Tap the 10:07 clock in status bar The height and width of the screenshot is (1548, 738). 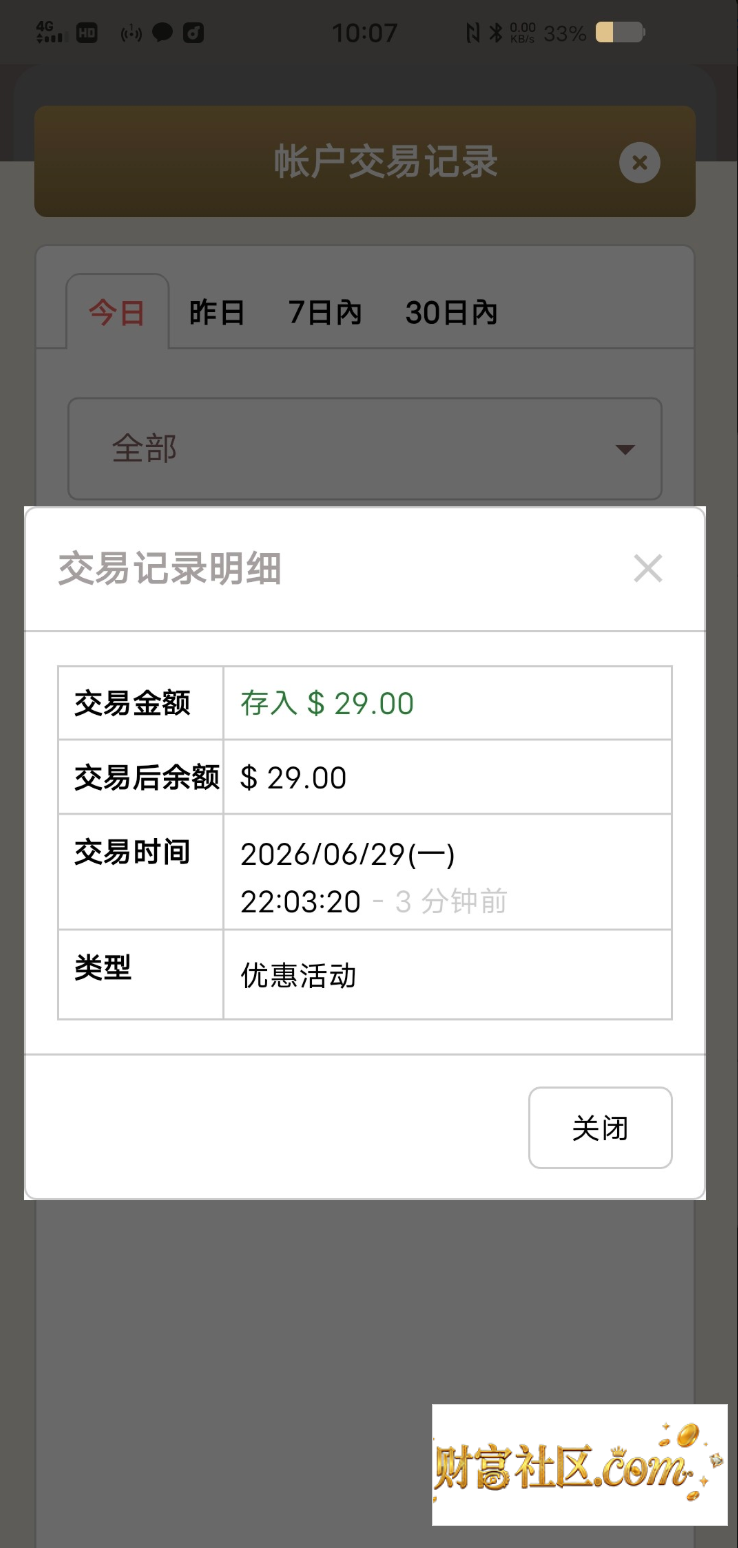[x=365, y=33]
